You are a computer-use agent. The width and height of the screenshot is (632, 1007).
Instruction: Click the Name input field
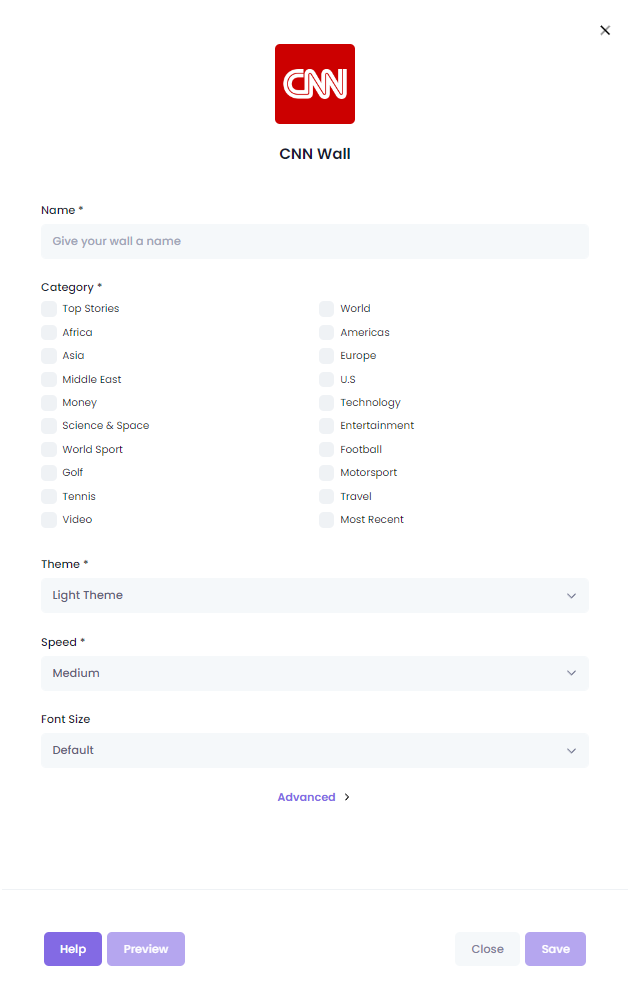315,241
